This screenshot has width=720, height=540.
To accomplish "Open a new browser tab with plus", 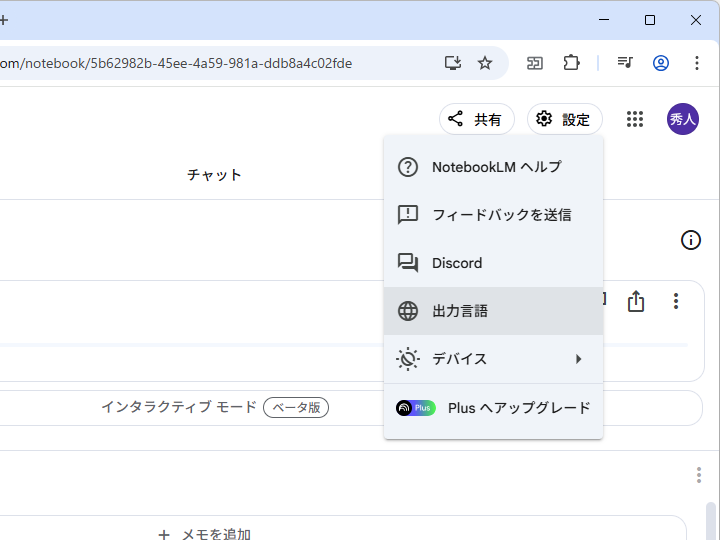I will click(4, 20).
